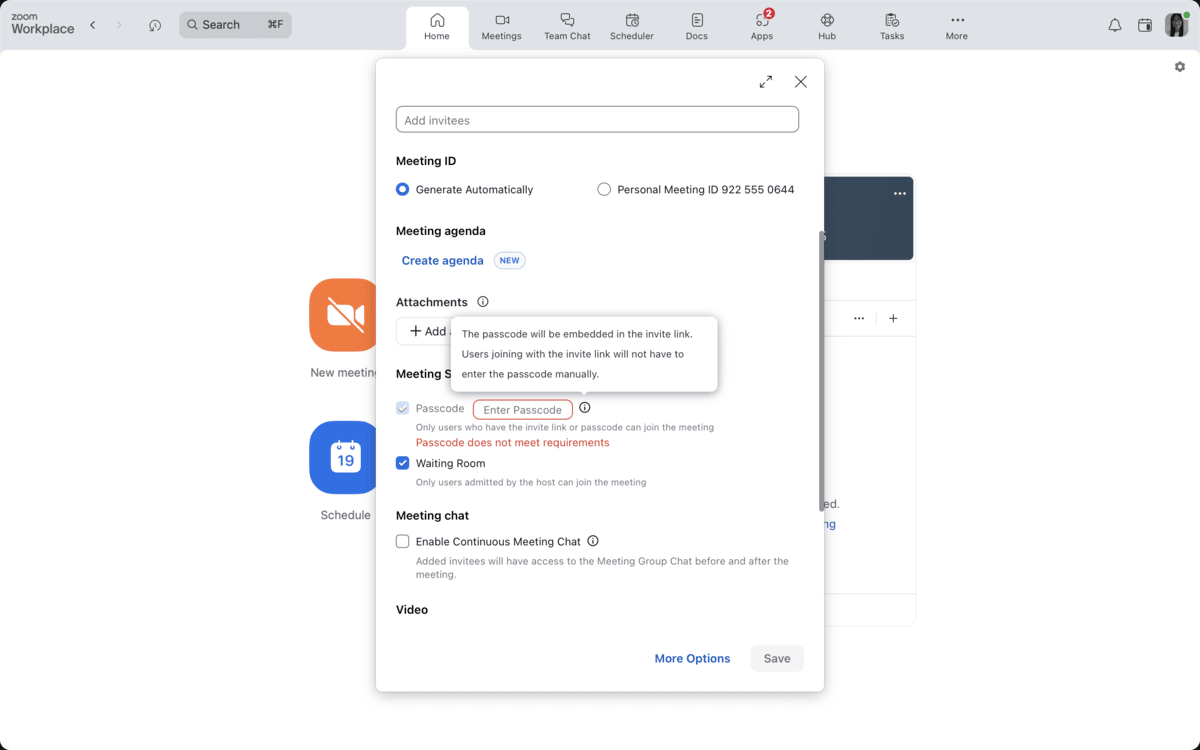Open the Hub
Viewport: 1200px width, 750px height.
(x=826, y=25)
